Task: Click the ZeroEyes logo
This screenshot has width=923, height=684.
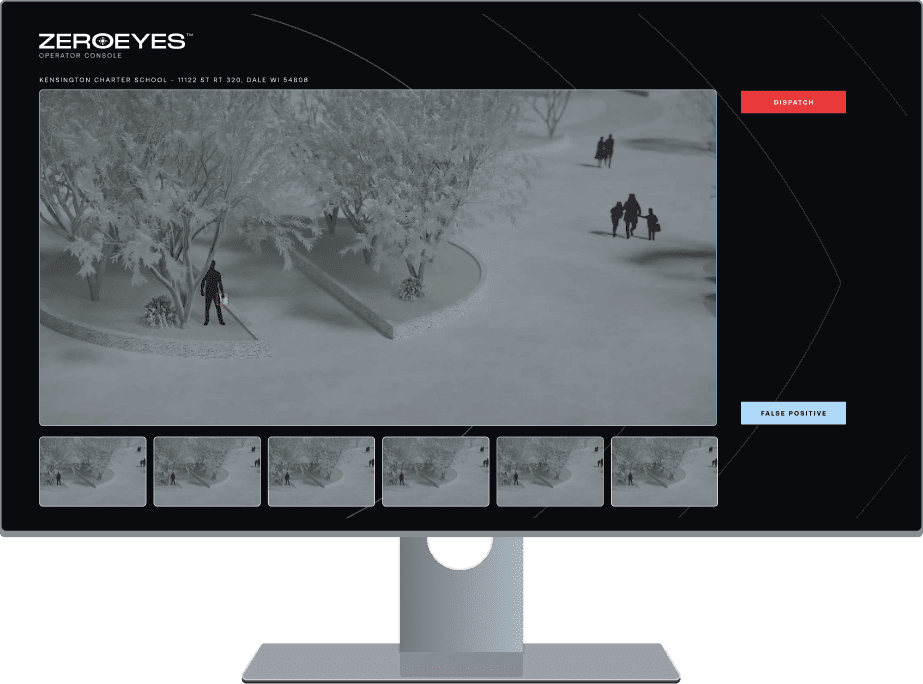Action: click(x=115, y=41)
